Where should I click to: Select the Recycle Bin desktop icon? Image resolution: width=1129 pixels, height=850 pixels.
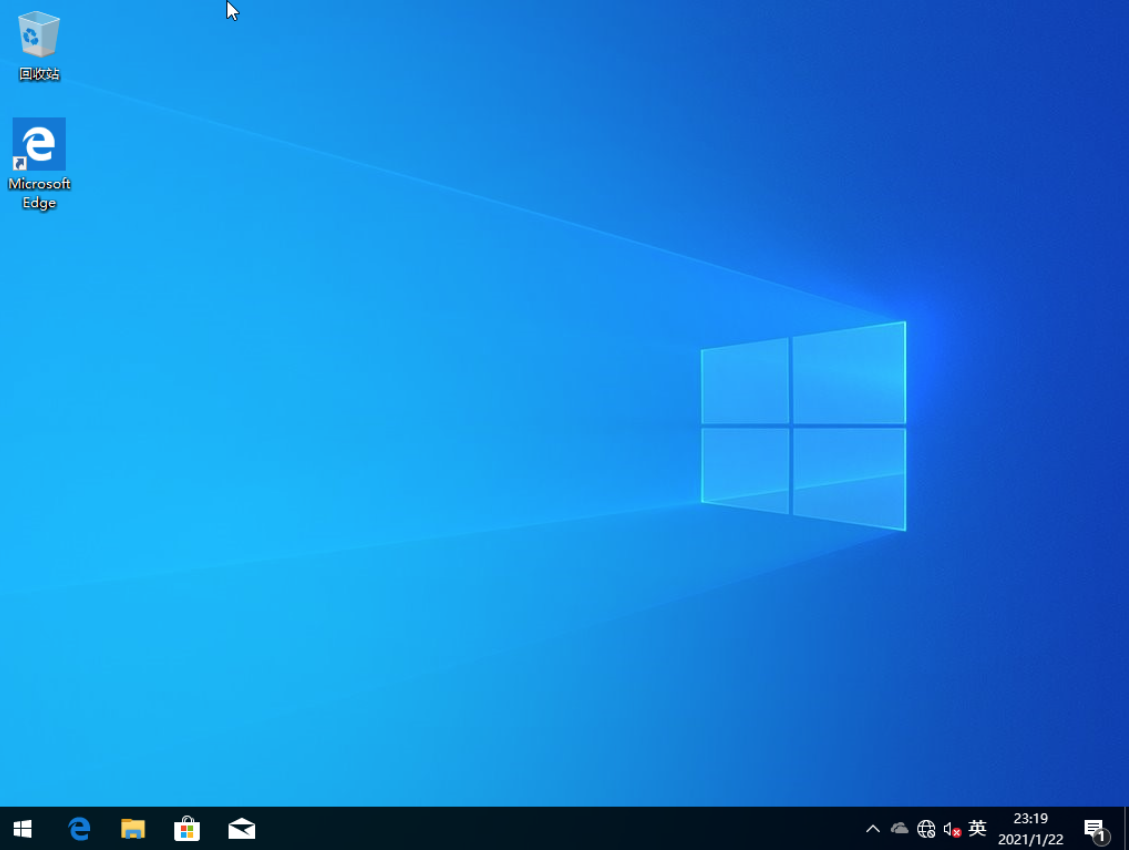(39, 45)
